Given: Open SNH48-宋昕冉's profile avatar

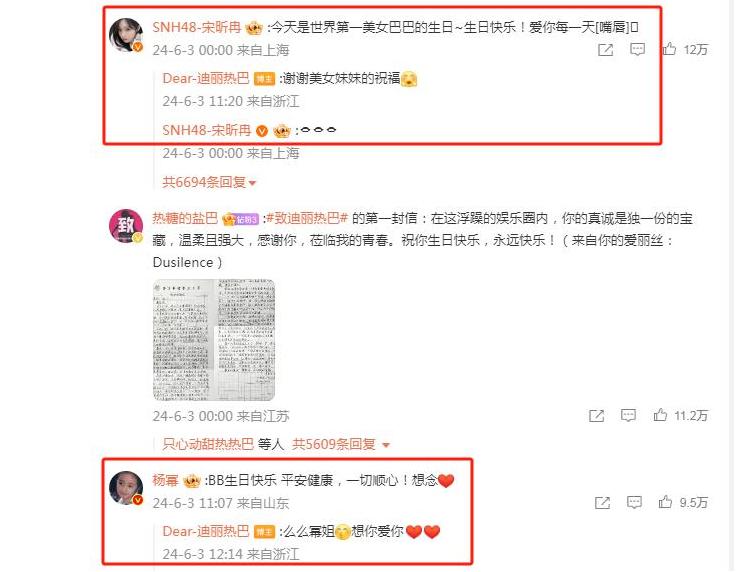Looking at the screenshot, I should [126, 34].
